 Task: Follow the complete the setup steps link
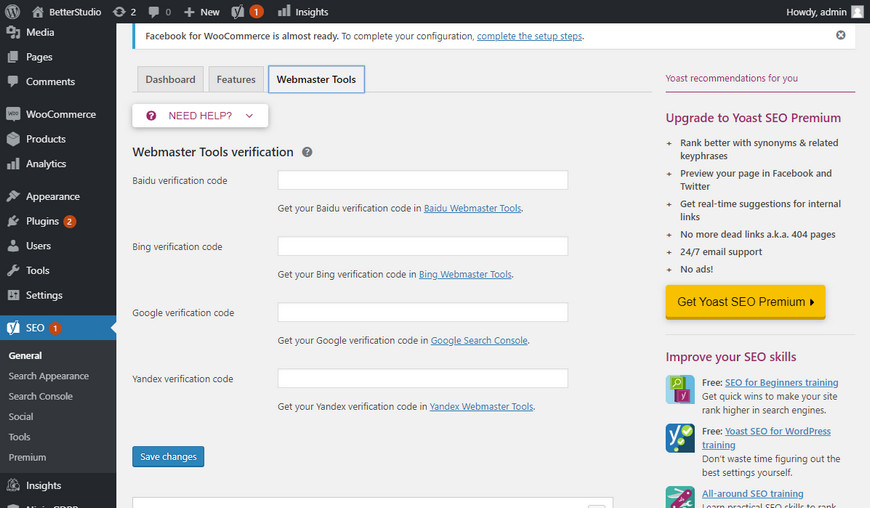529,36
